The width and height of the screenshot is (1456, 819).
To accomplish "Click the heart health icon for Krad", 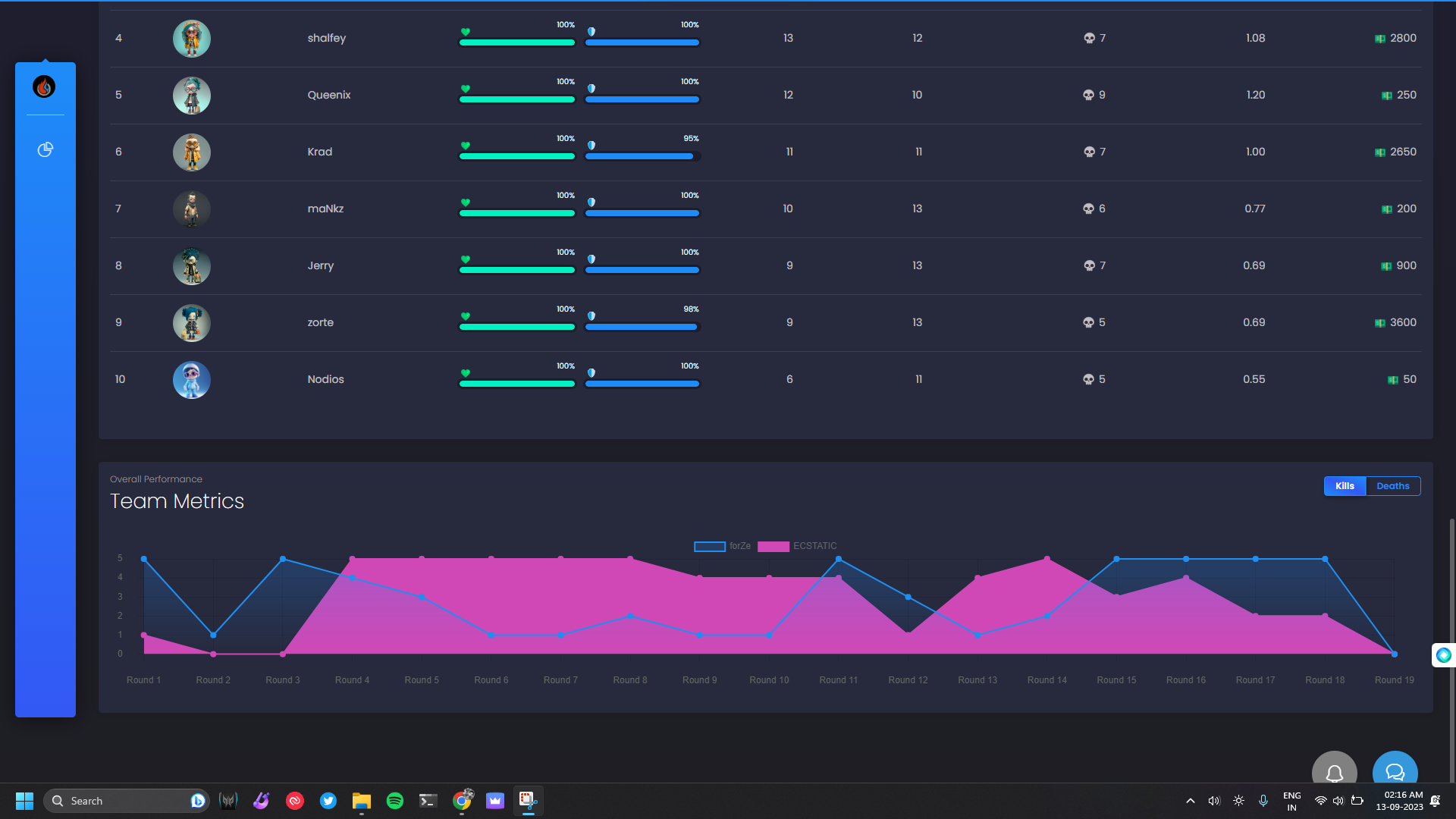I will tap(466, 146).
